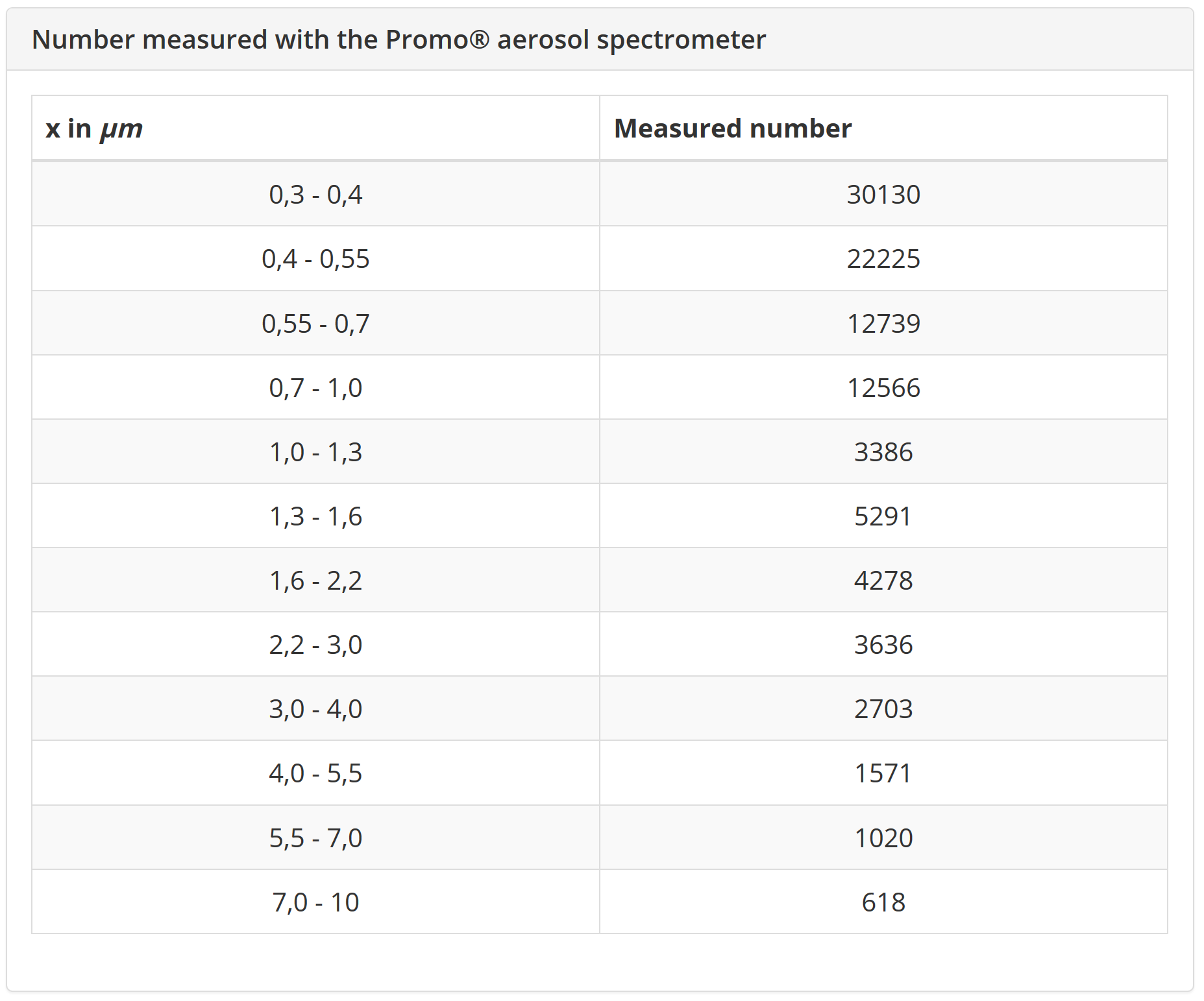
Task: Click the measured value 3386
Action: coord(883,452)
